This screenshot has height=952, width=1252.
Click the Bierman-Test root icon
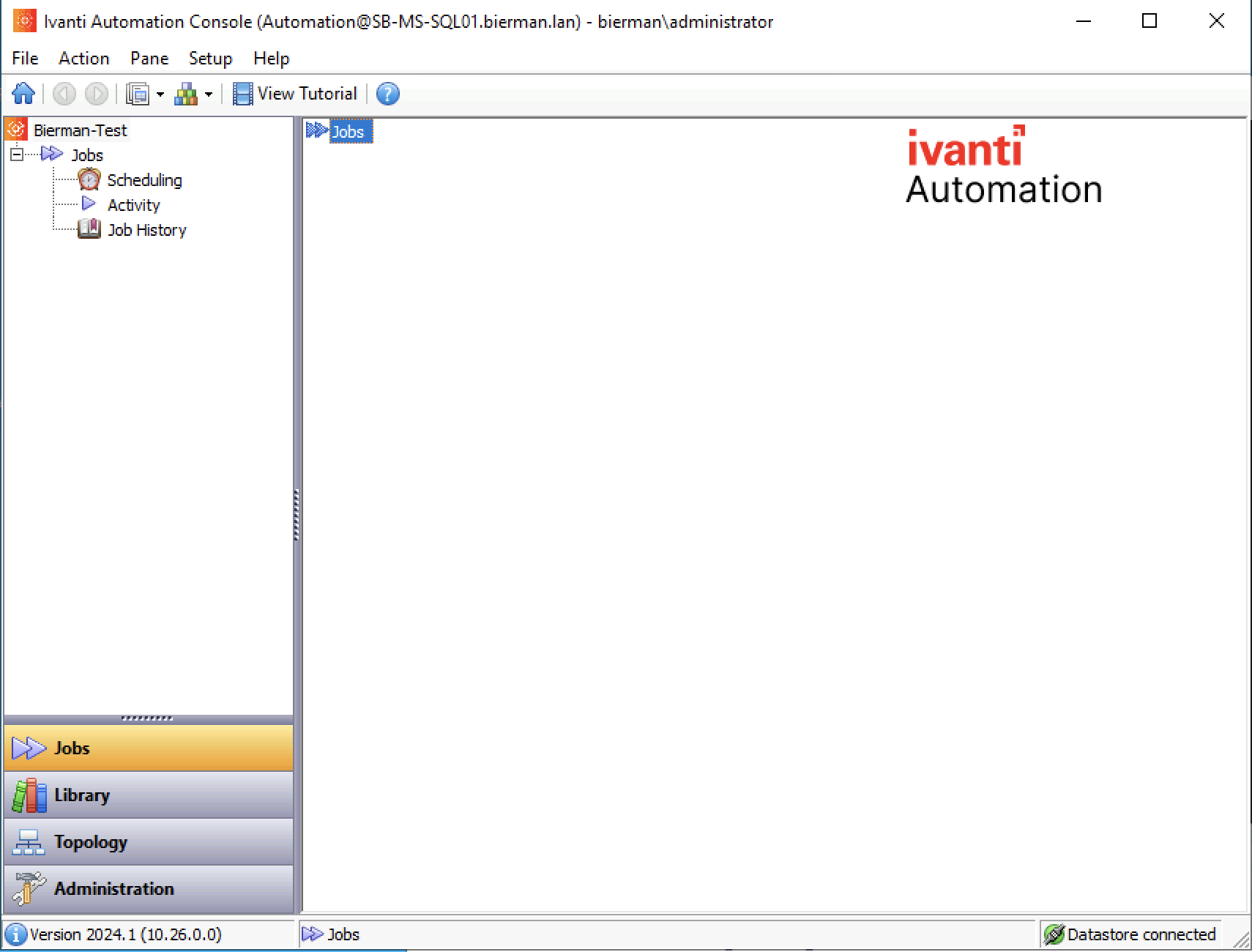coord(16,130)
